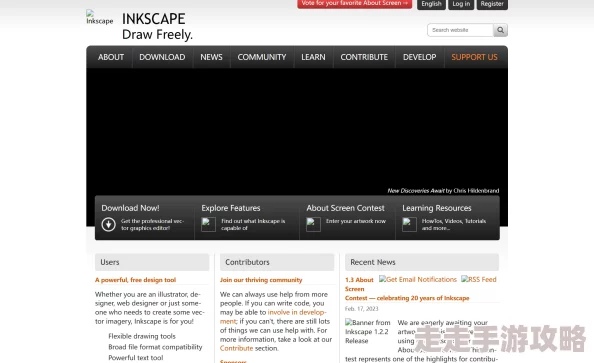Click the Download Now arrow icon
594x363 pixels.
coord(108,224)
